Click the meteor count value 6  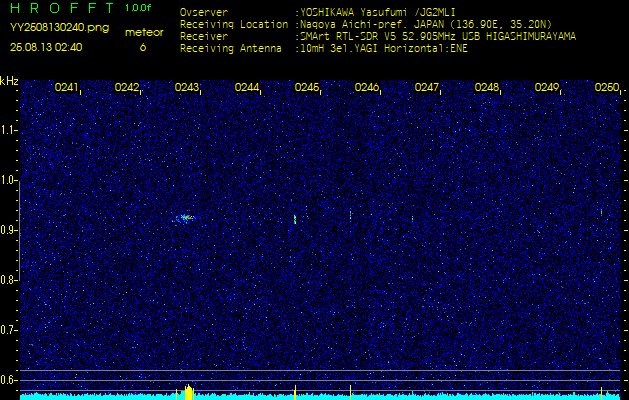pos(143,47)
